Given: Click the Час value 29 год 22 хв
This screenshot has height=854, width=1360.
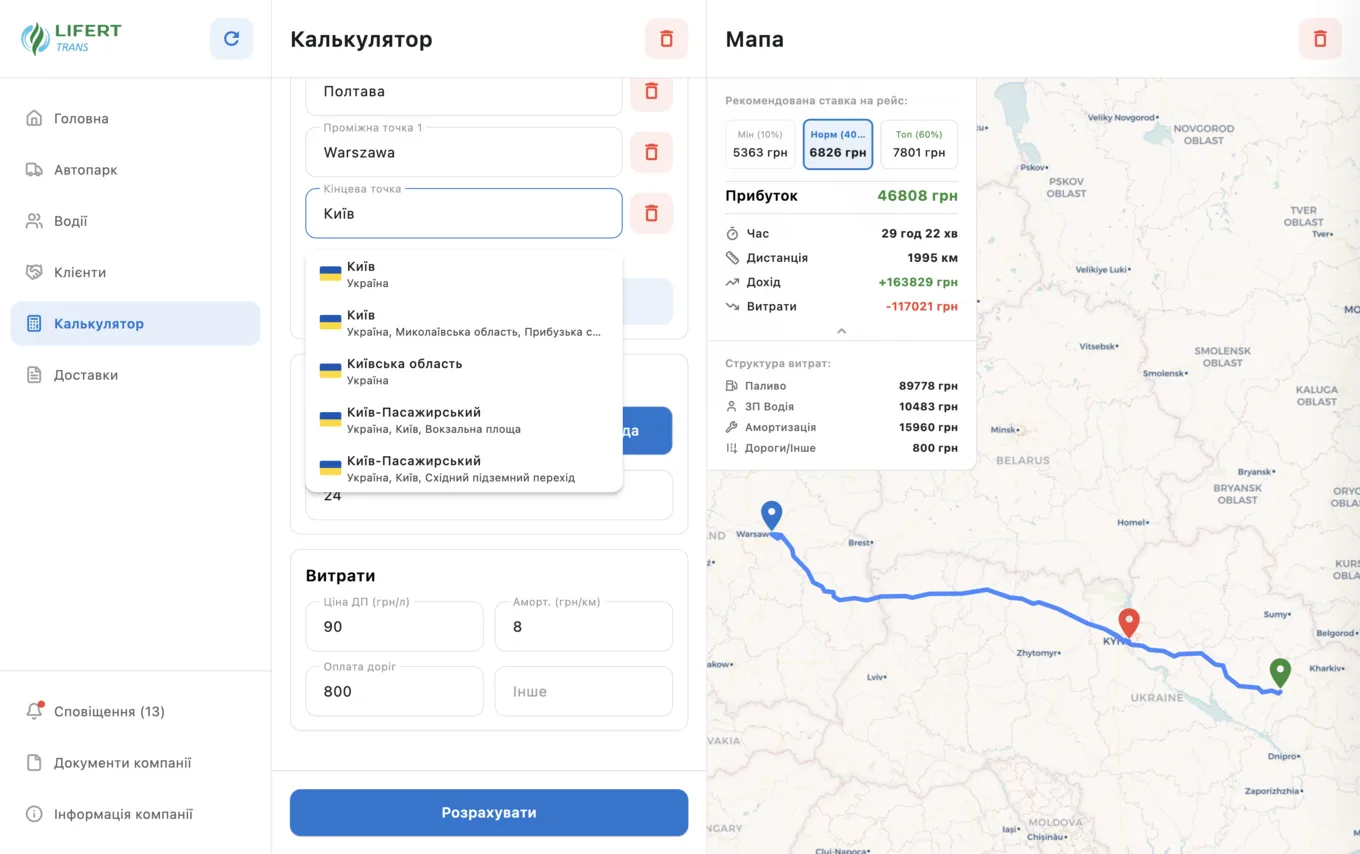Looking at the screenshot, I should (x=919, y=233).
